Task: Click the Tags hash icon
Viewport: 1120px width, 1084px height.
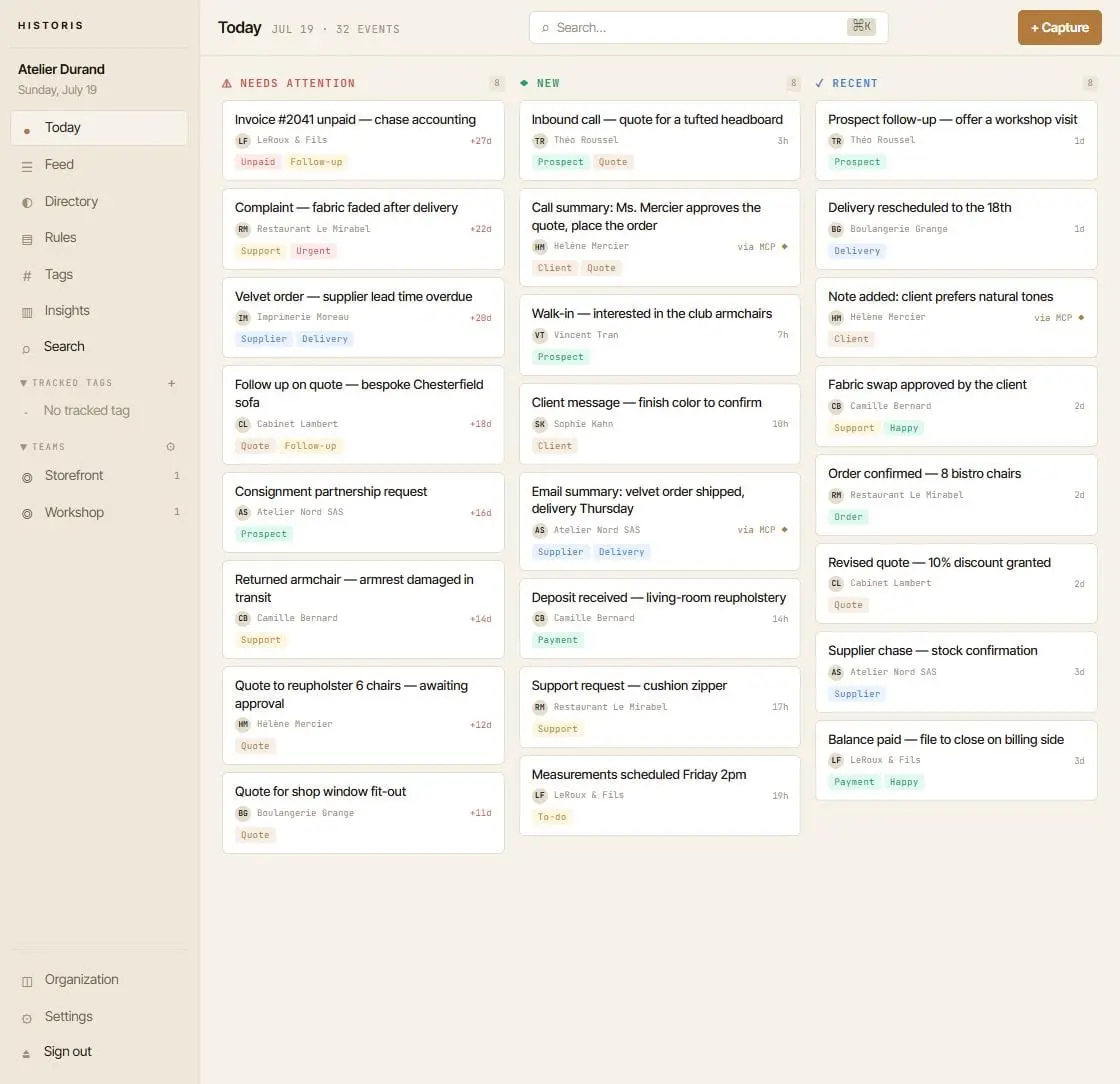Action: click(27, 276)
